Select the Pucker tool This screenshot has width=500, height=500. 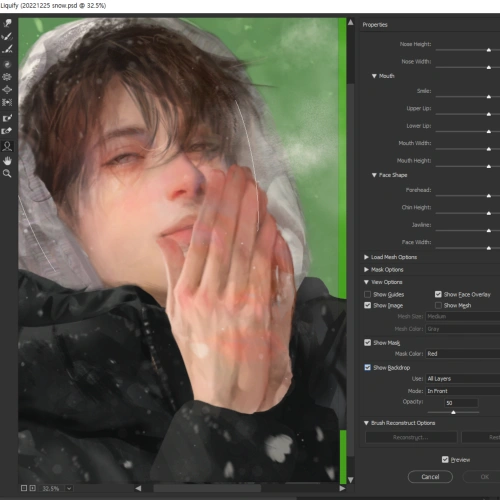click(x=7, y=77)
